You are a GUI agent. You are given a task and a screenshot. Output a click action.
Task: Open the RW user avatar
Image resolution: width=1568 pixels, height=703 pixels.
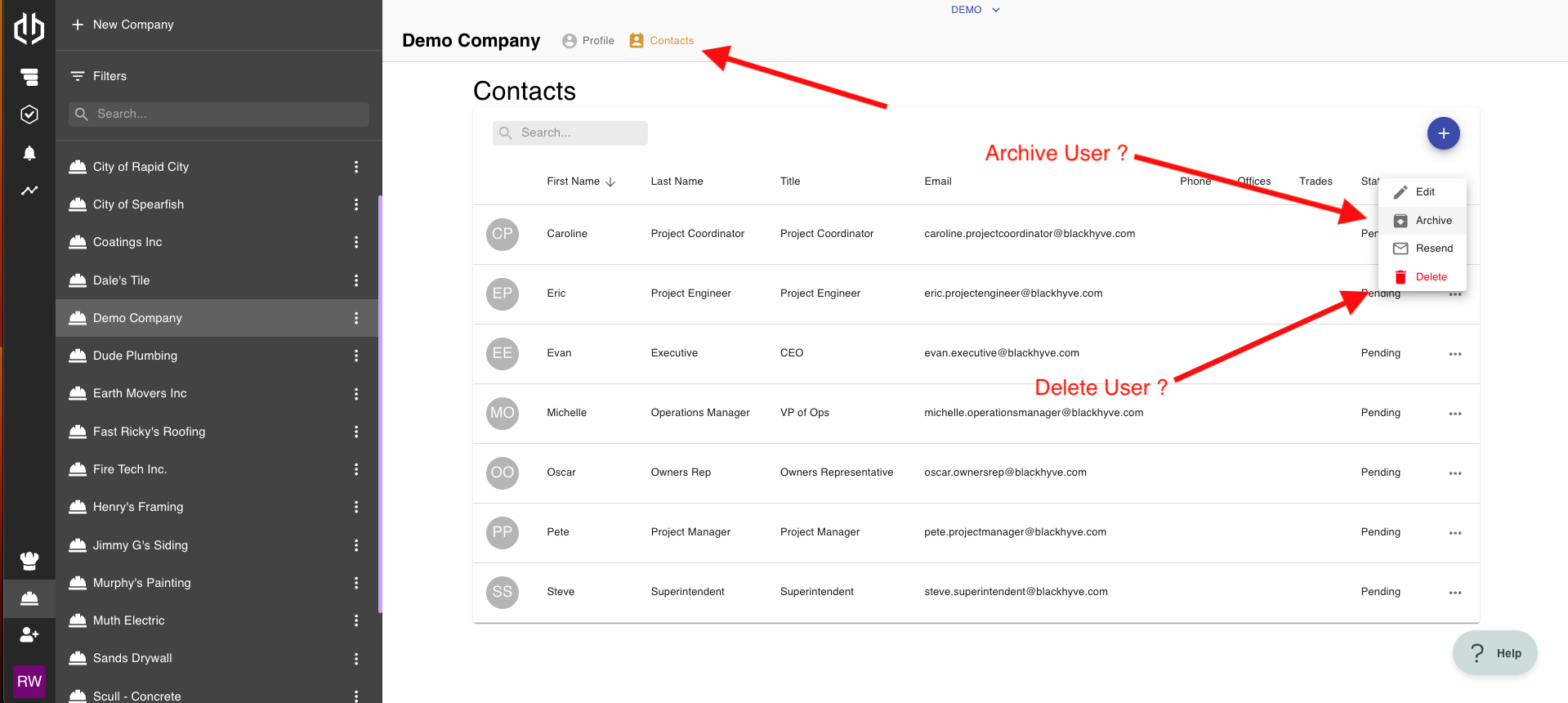click(29, 681)
